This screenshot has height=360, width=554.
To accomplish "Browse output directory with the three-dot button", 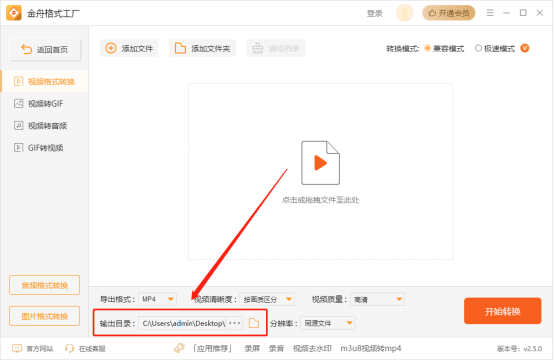I will point(235,323).
